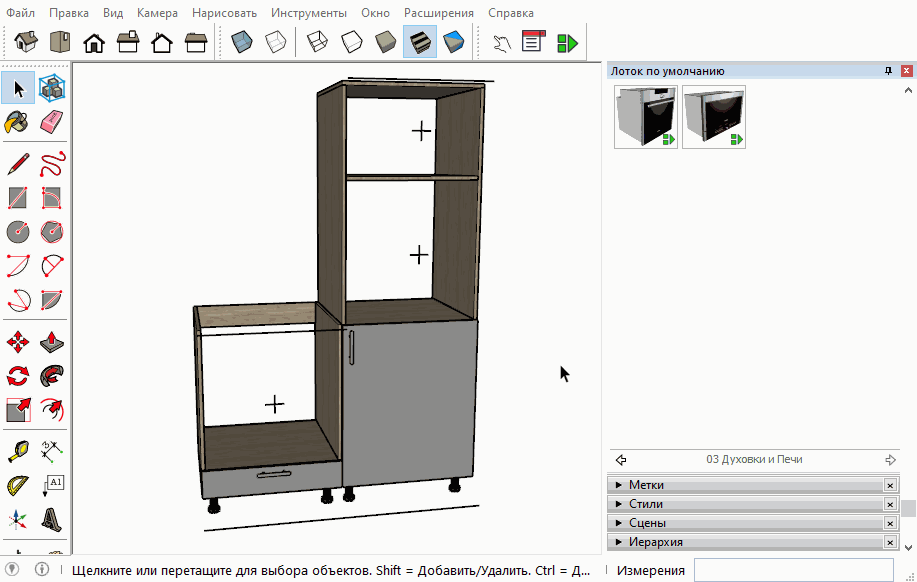Select the Rectangle tool
This screenshot has width=917, height=582.
click(x=18, y=198)
